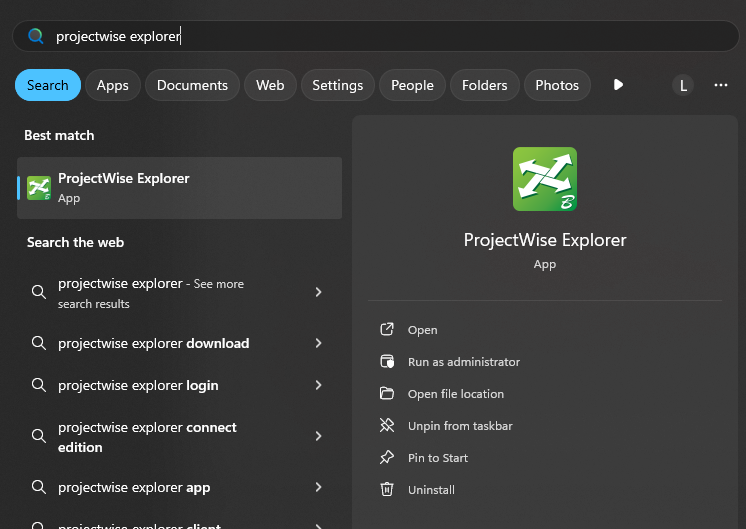Uninstall the ProjectWise Explorer app
The height and width of the screenshot is (529, 746).
431,490
